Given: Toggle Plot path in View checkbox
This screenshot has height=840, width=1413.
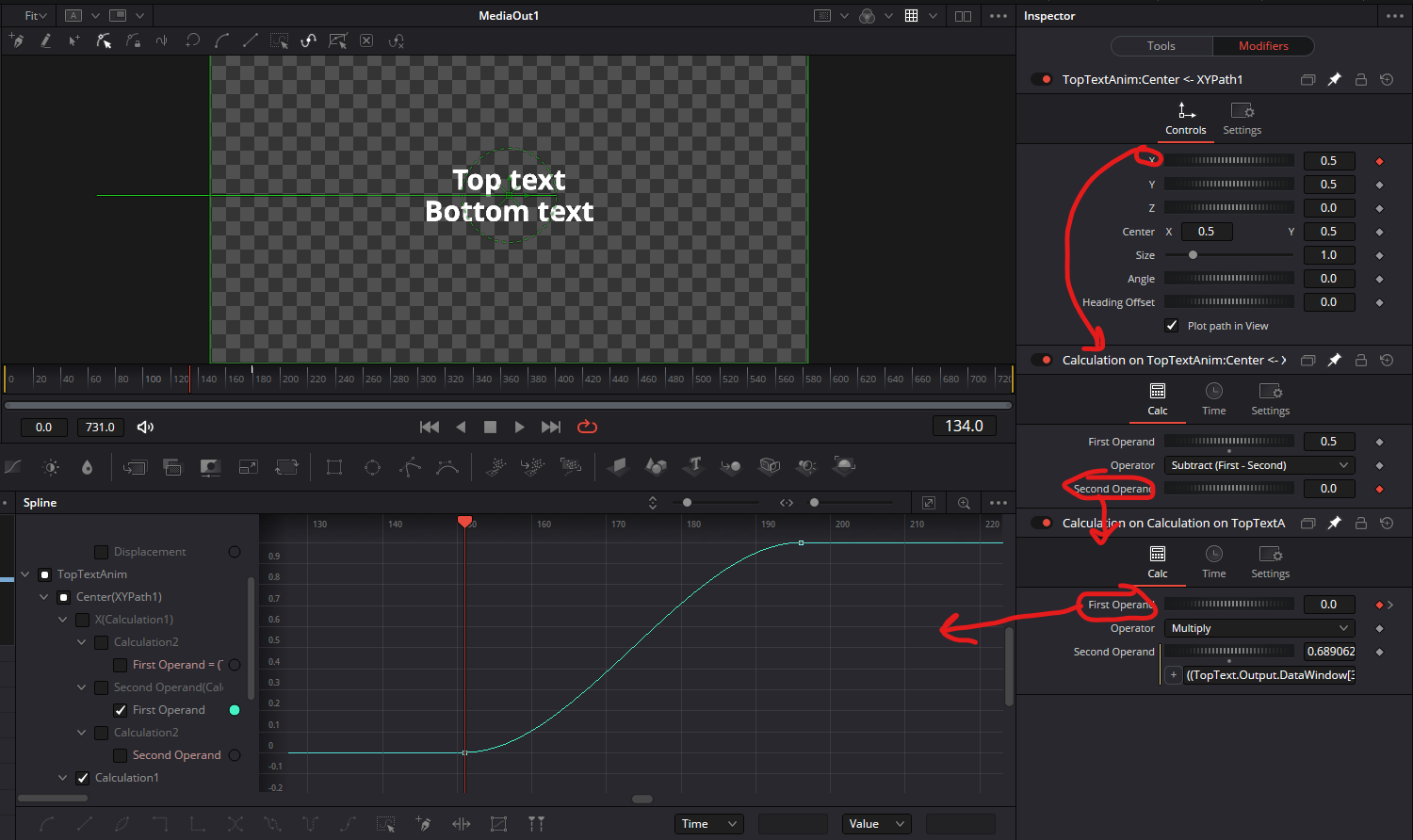Looking at the screenshot, I should [1172, 326].
